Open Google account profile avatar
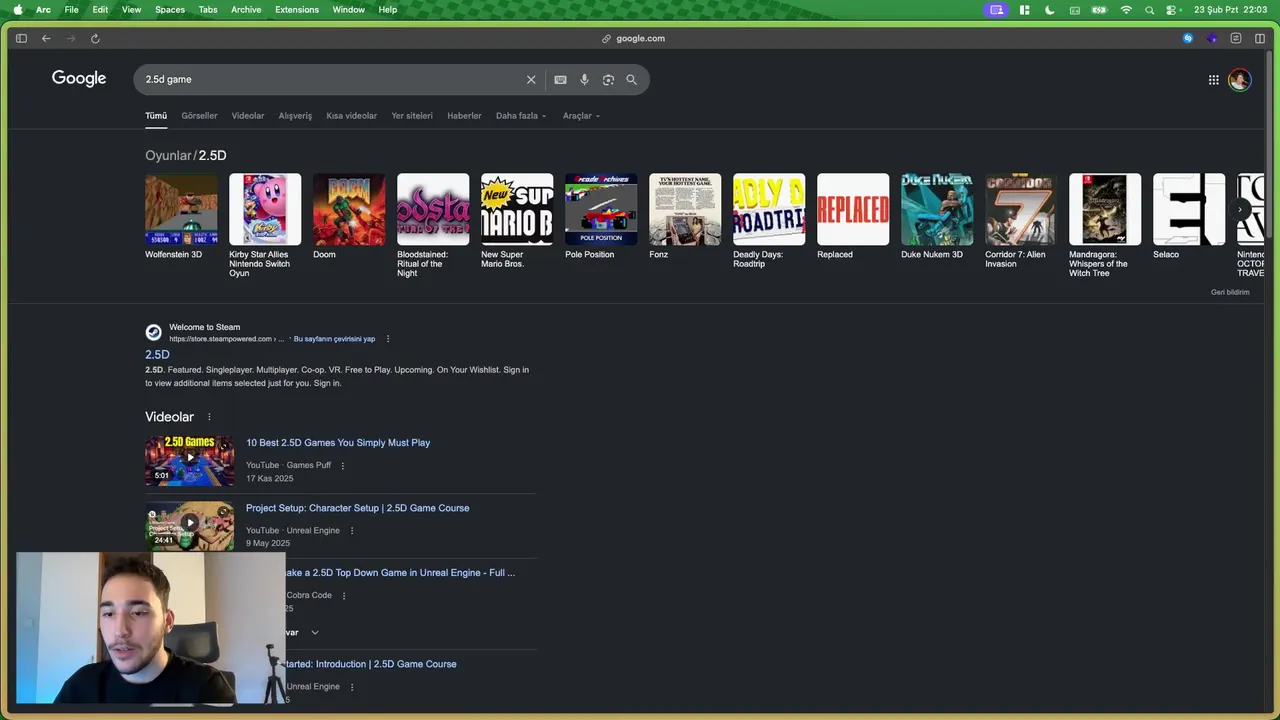 (1239, 80)
